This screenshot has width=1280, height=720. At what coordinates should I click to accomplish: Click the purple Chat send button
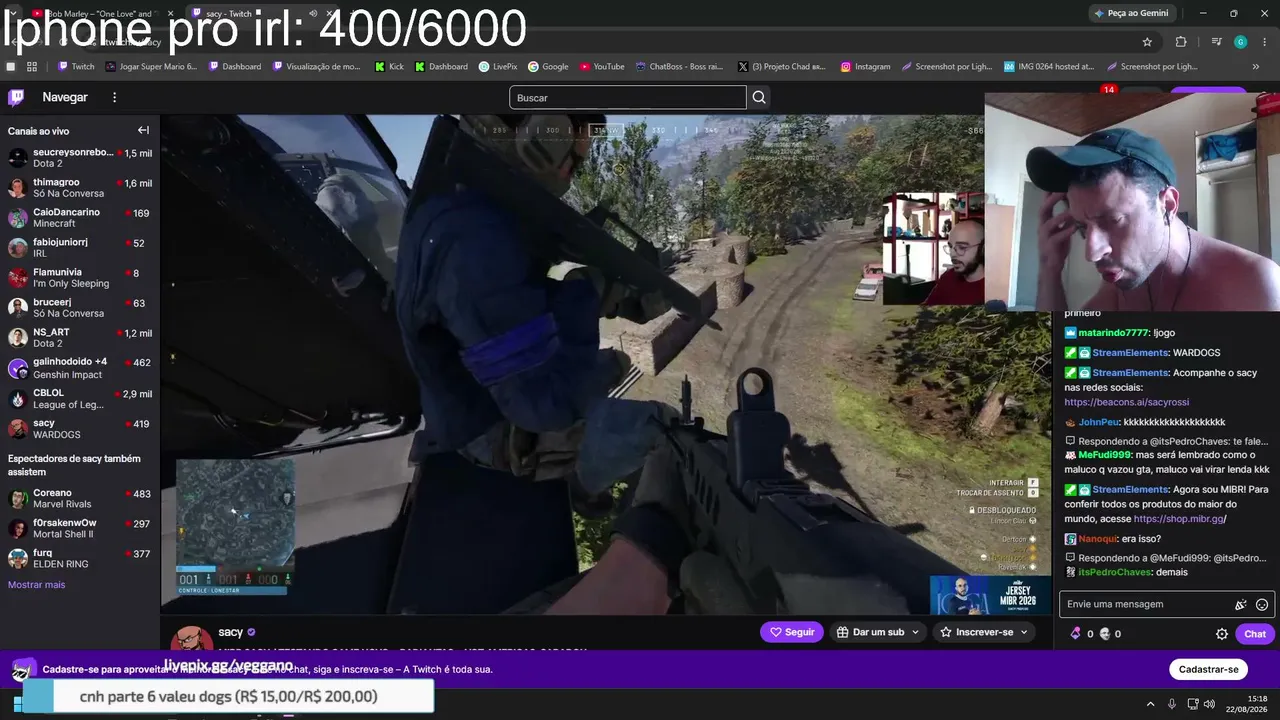point(1255,634)
